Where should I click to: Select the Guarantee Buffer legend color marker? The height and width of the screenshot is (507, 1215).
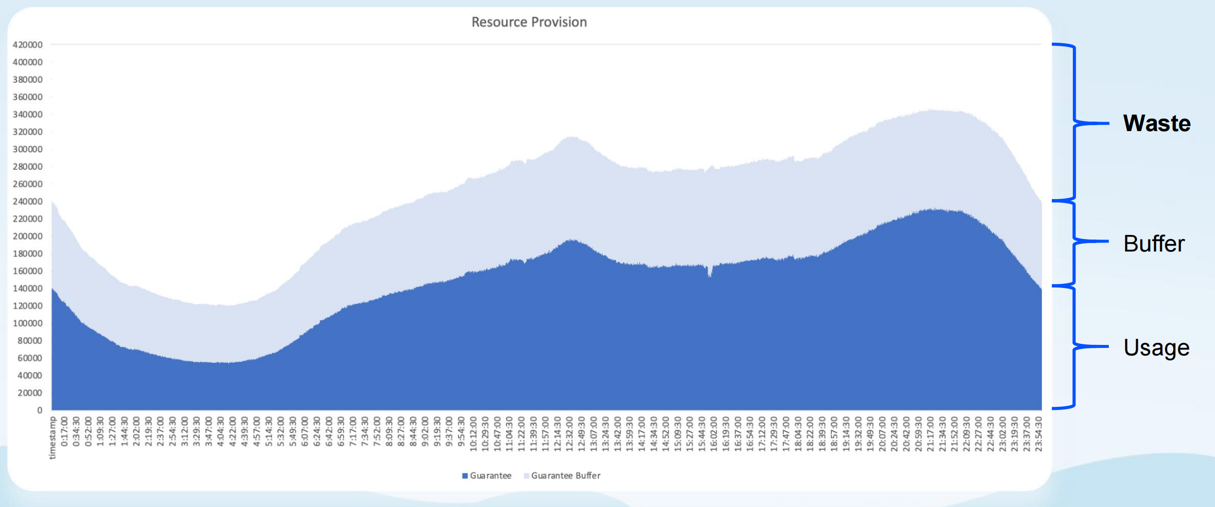pos(526,476)
